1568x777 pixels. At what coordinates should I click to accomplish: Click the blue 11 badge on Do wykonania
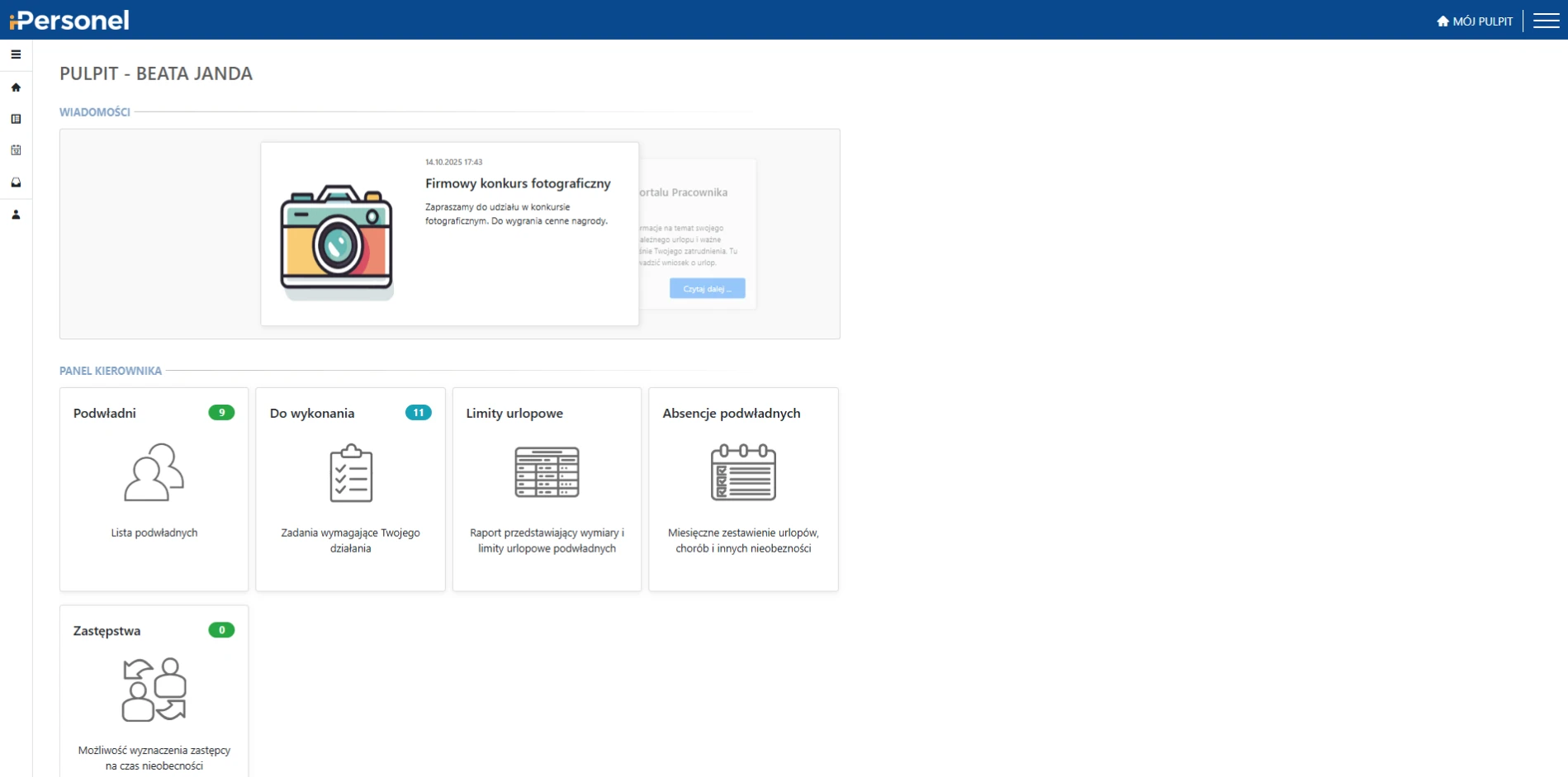pyautogui.click(x=418, y=413)
